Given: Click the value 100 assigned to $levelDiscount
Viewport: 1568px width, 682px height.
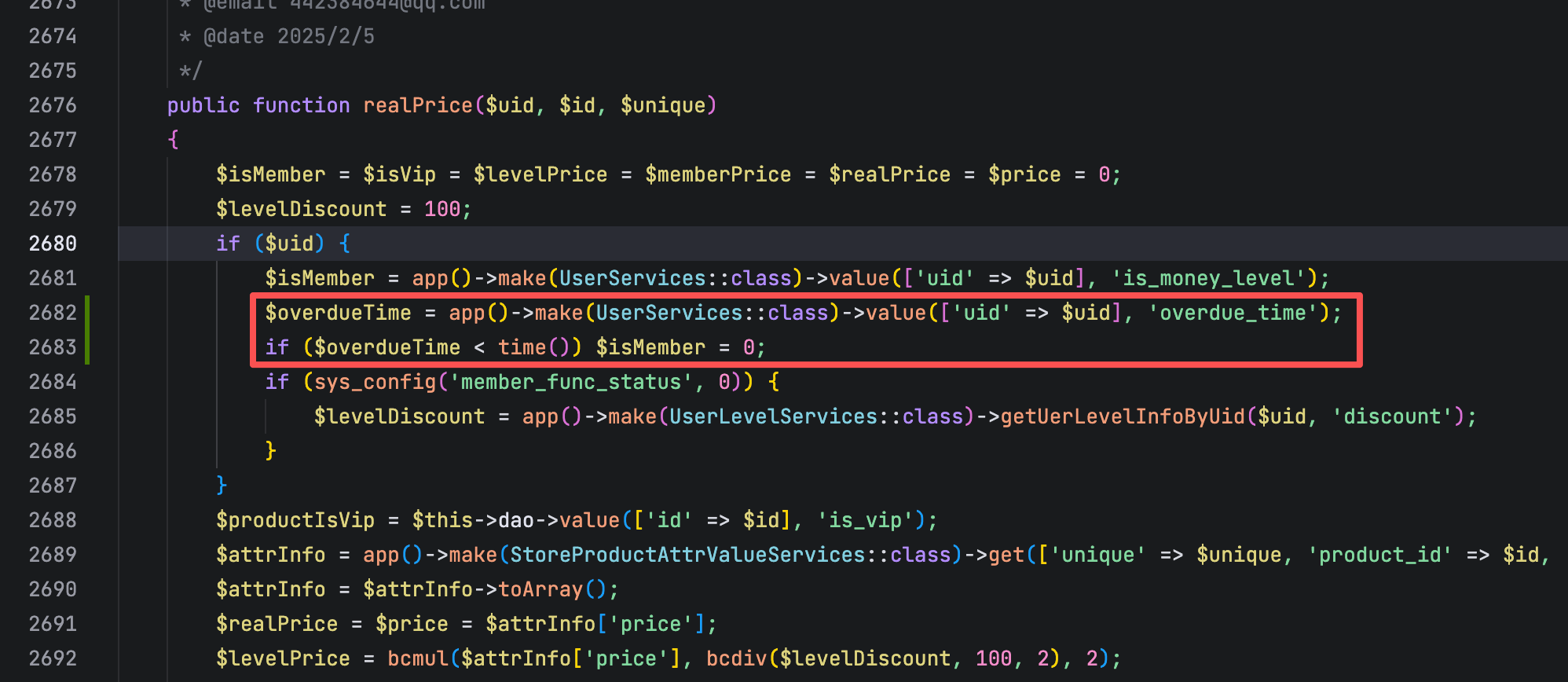Looking at the screenshot, I should pyautogui.click(x=442, y=209).
